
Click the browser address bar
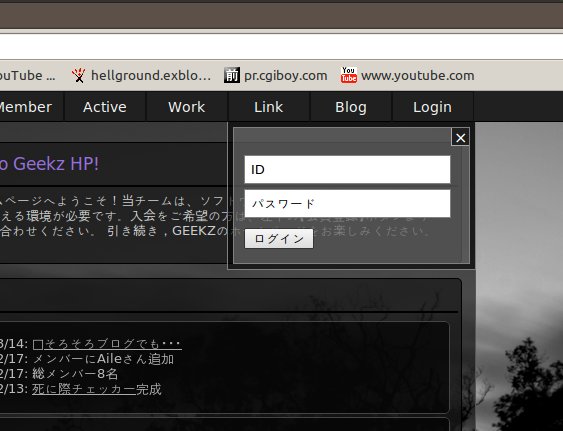point(282,47)
